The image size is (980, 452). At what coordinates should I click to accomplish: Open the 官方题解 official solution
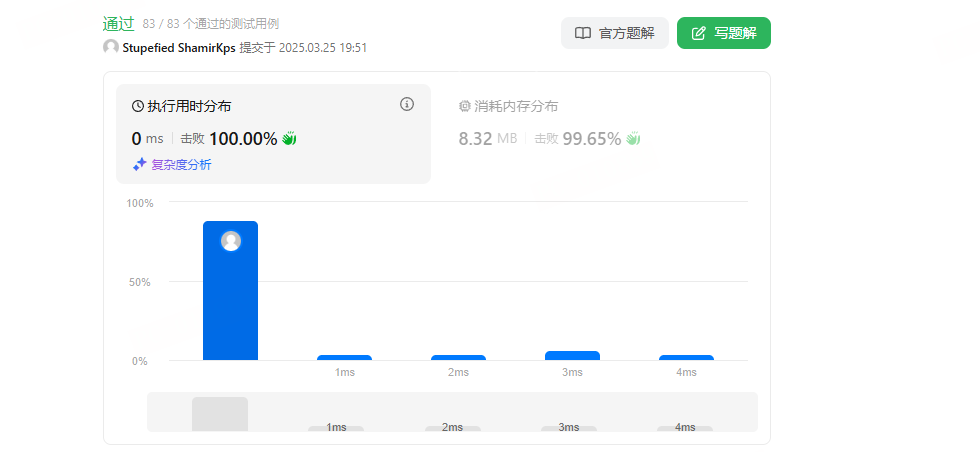(614, 33)
